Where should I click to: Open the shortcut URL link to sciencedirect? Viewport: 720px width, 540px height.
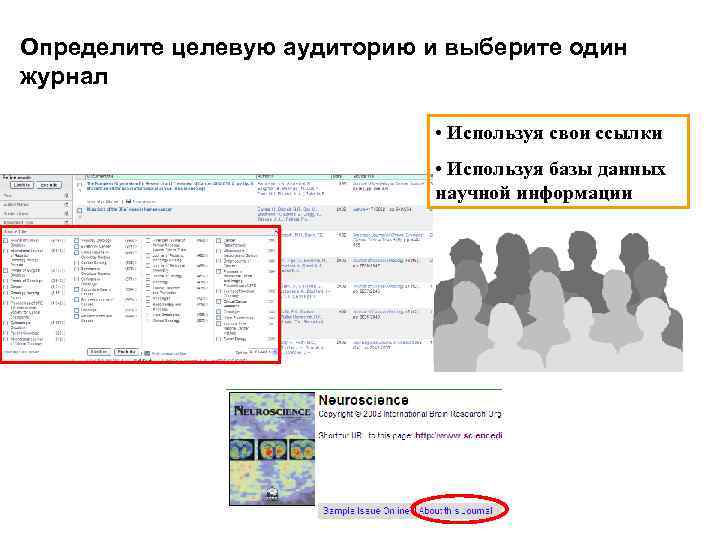(x=458, y=435)
